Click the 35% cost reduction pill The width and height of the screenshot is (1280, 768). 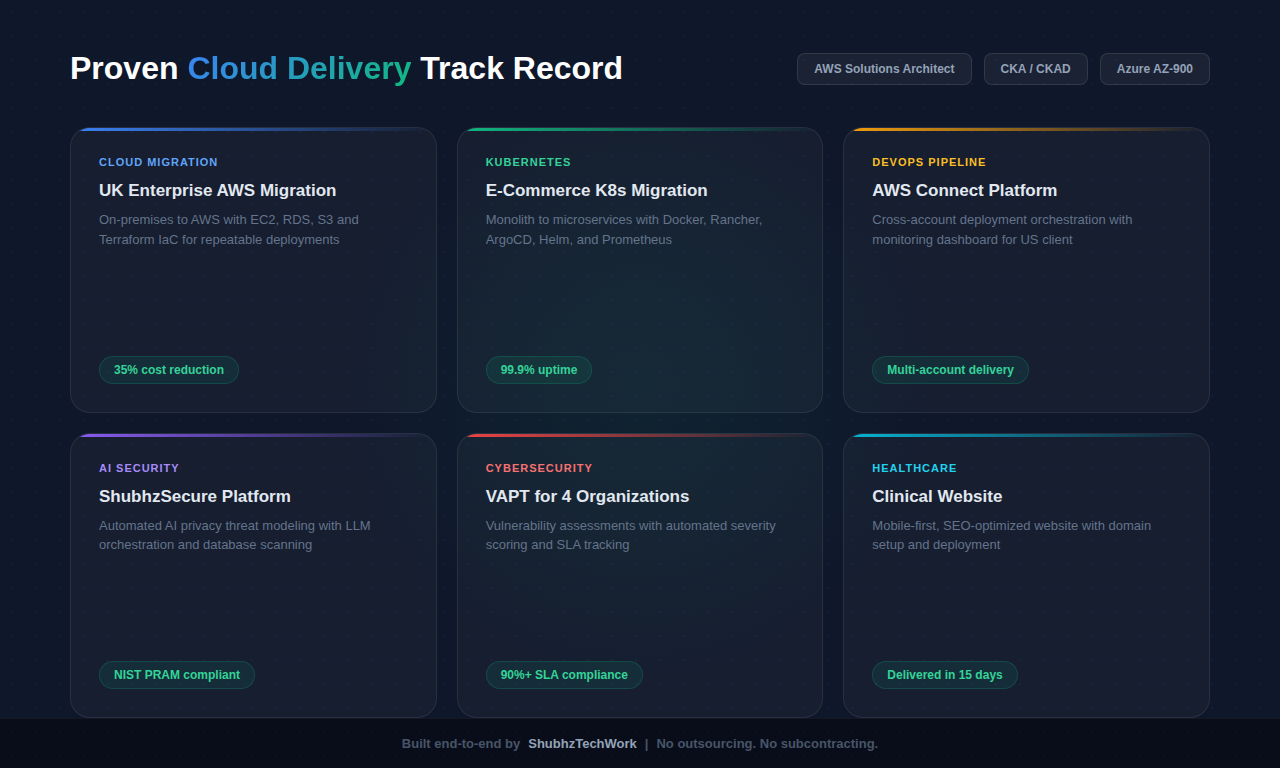click(169, 370)
